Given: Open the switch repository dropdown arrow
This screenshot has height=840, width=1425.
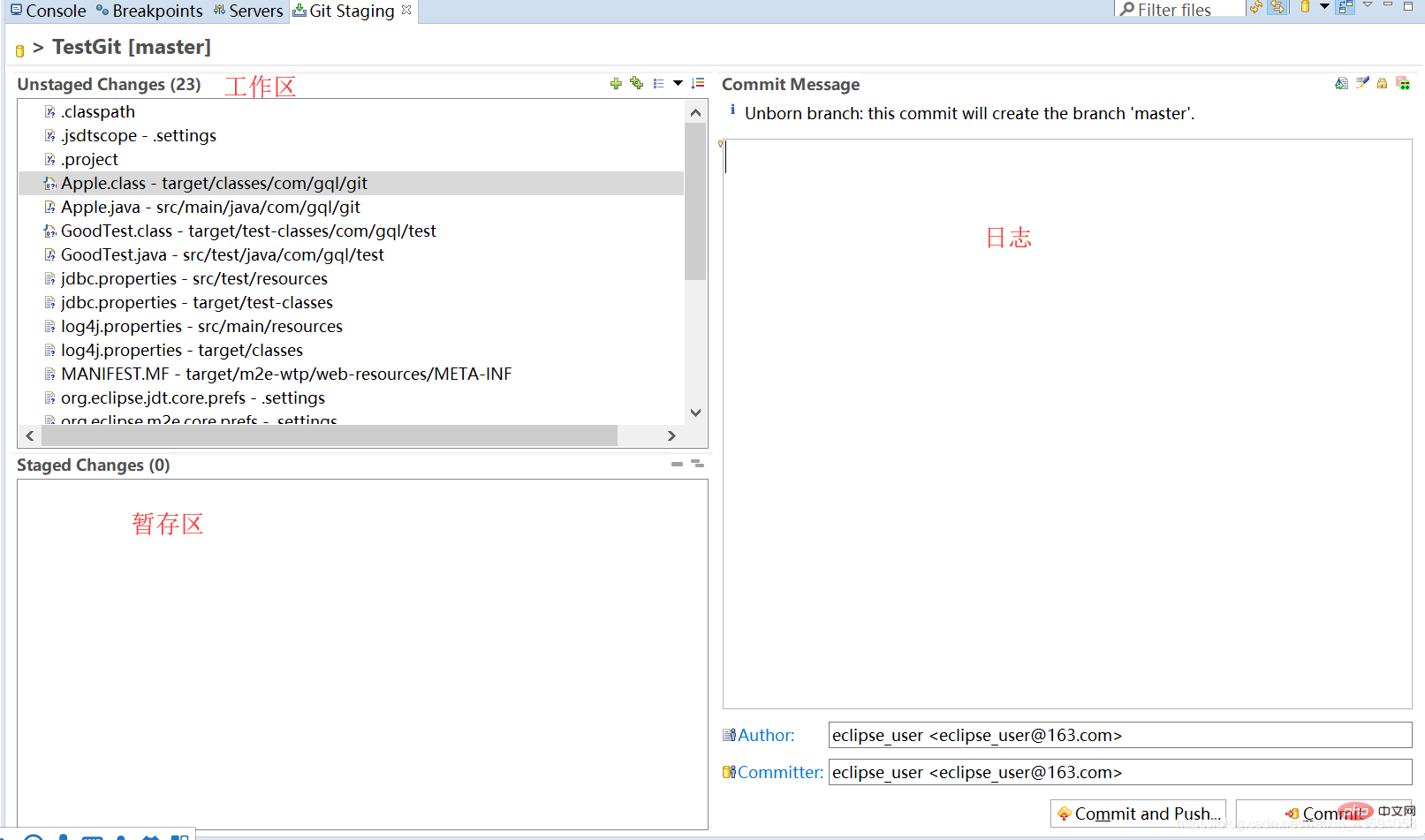Looking at the screenshot, I should tap(1324, 6).
